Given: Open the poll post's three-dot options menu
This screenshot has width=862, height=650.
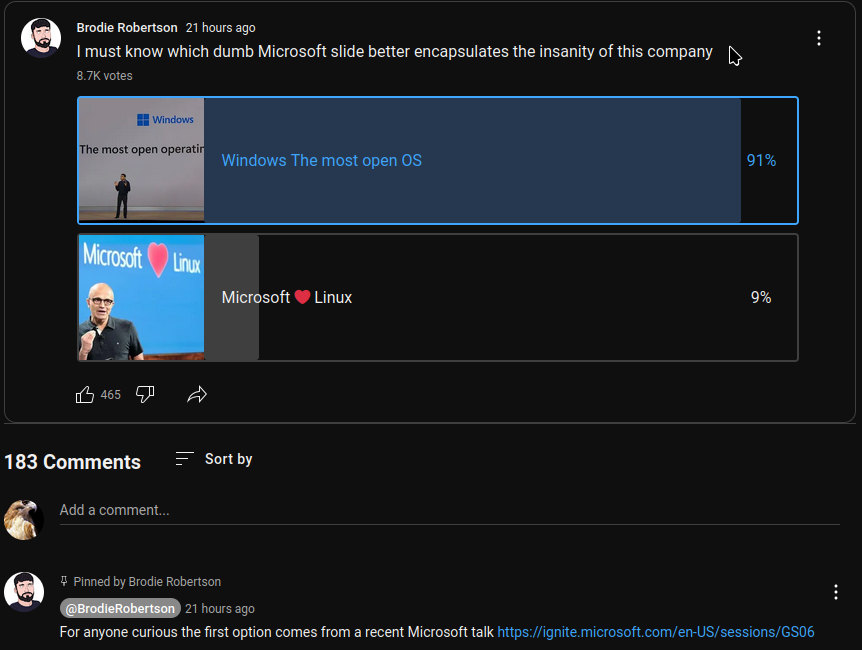Looking at the screenshot, I should click(819, 38).
